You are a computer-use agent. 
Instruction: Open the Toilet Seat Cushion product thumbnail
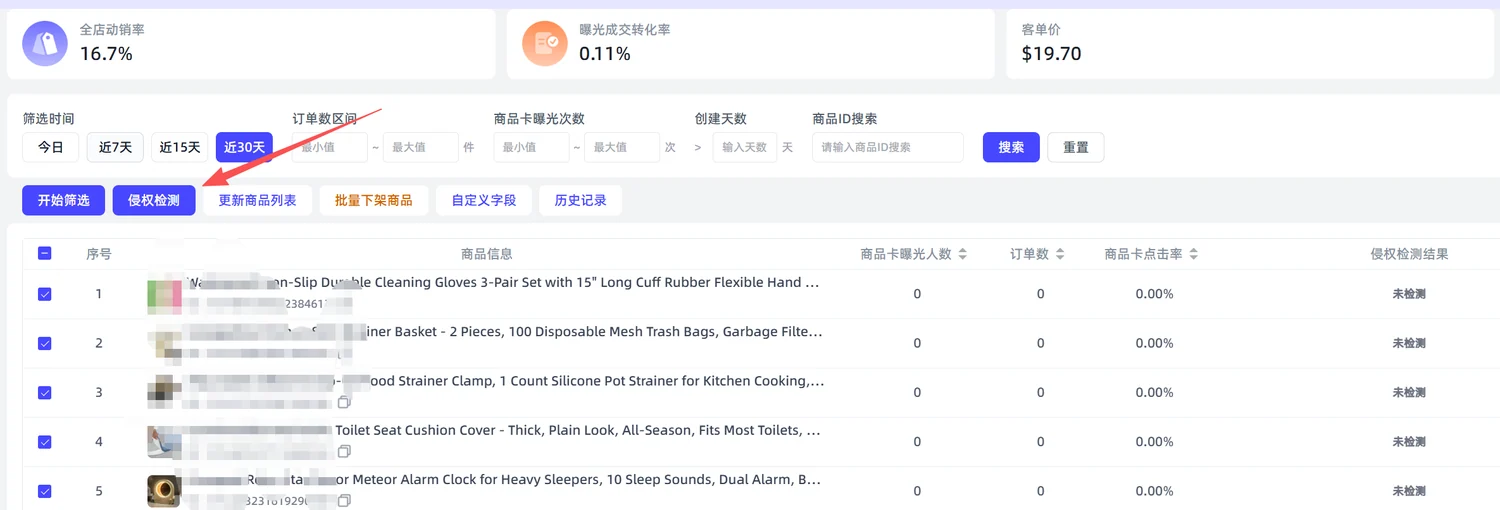coord(164,442)
